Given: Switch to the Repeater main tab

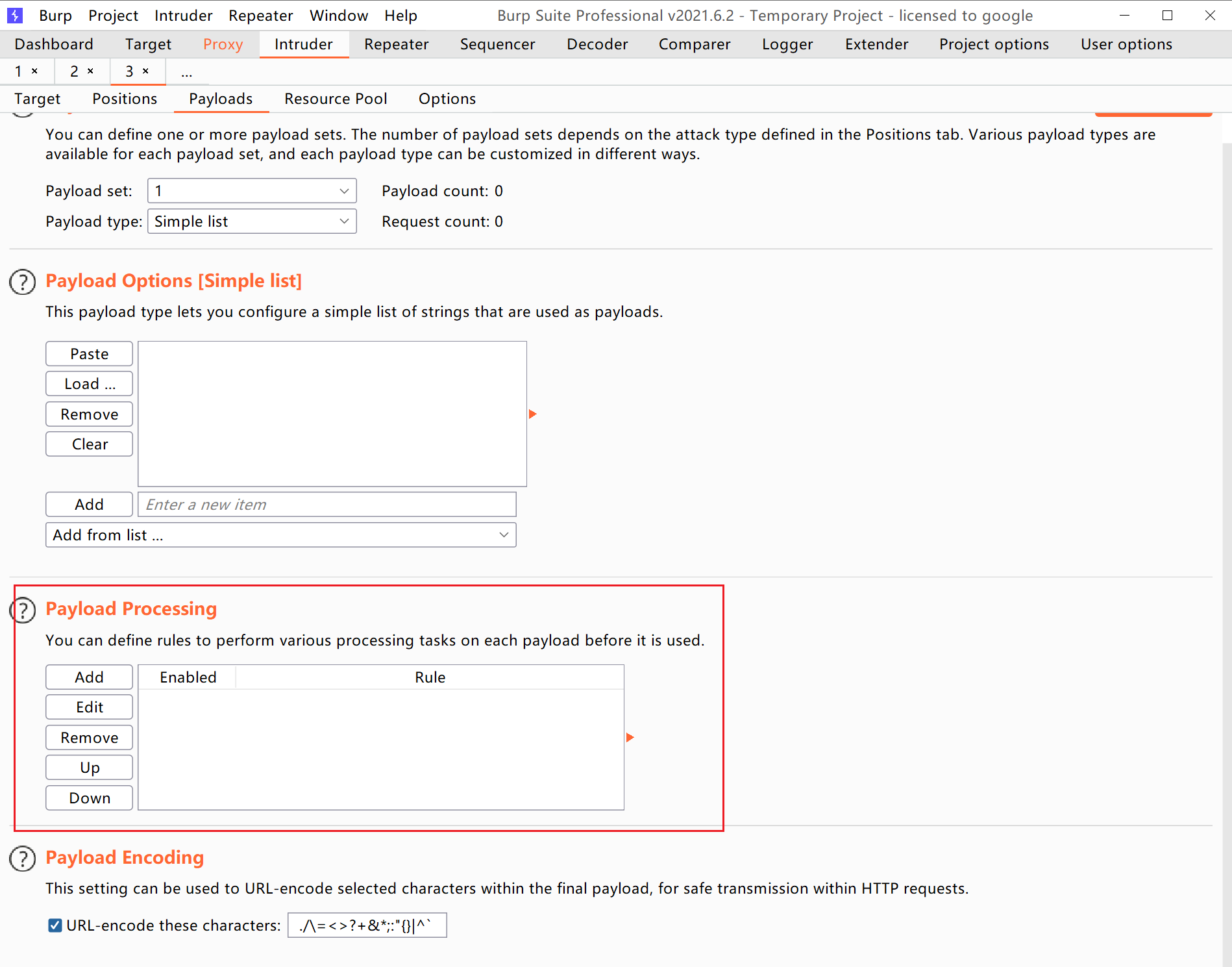Looking at the screenshot, I should (x=397, y=44).
